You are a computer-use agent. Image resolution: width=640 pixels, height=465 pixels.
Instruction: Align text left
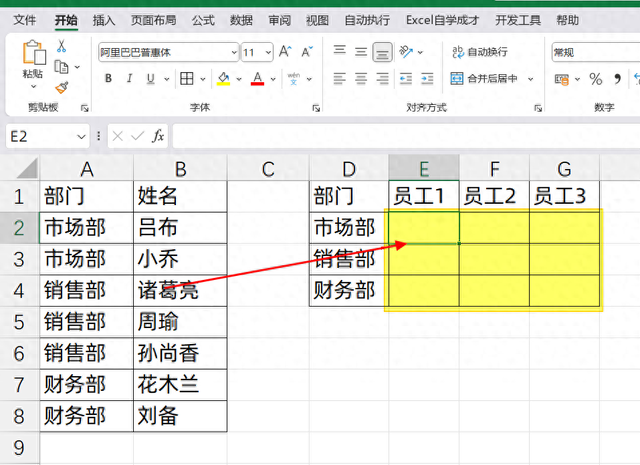point(340,78)
